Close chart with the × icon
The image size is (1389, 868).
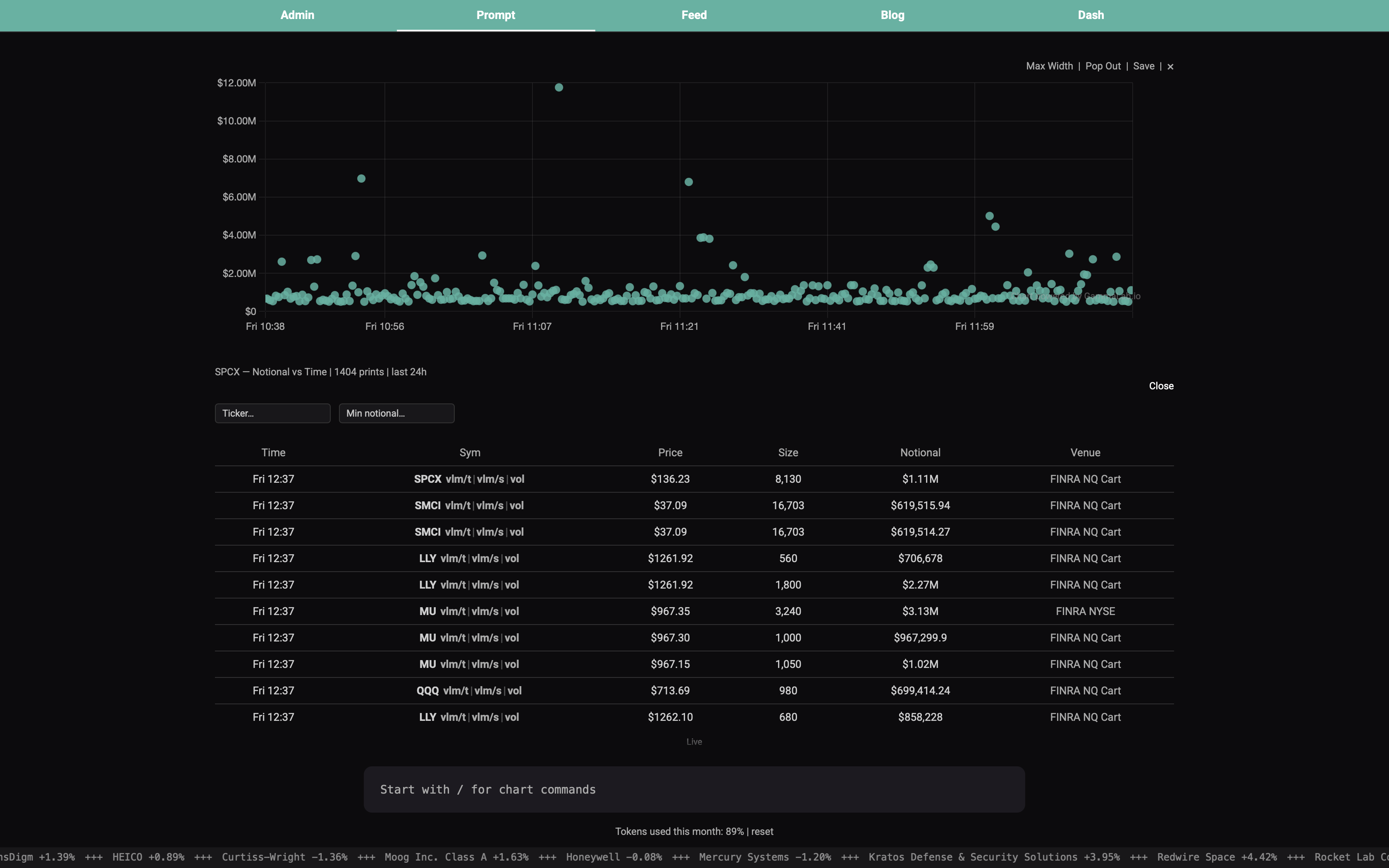1170,67
